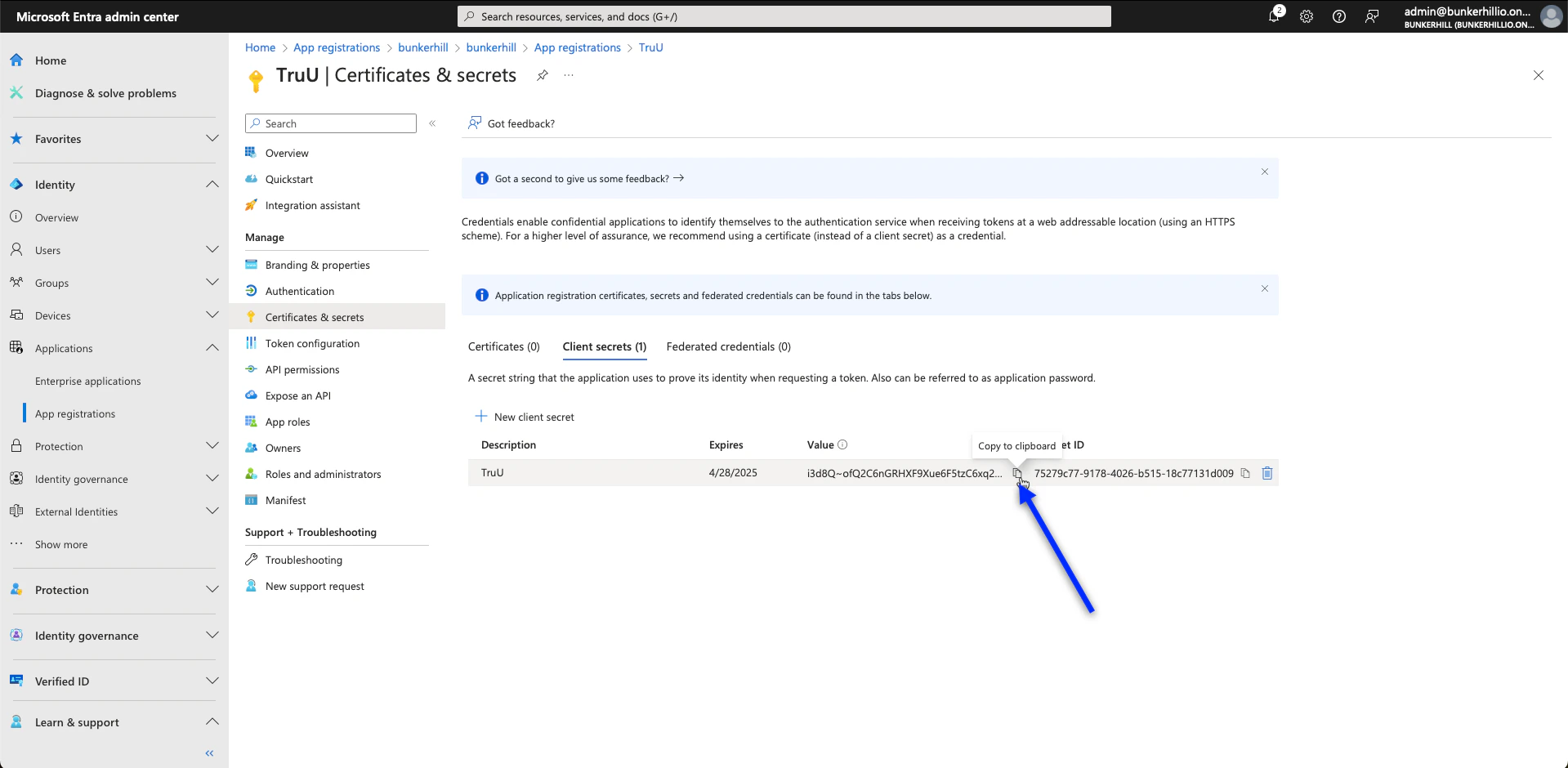Click New client secret
Screen dimensions: 1568x768
tap(525, 417)
